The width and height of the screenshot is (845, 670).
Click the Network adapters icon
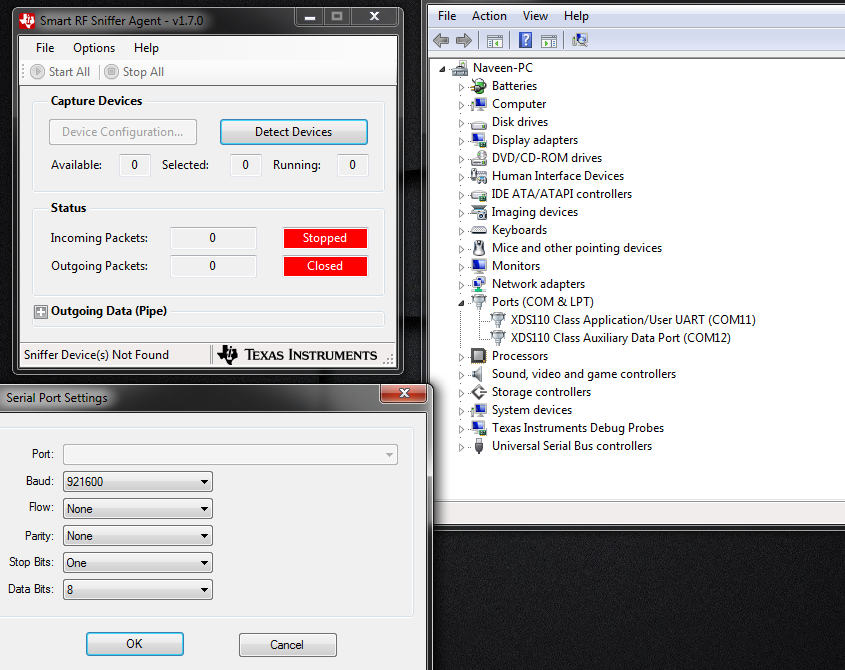pos(479,284)
